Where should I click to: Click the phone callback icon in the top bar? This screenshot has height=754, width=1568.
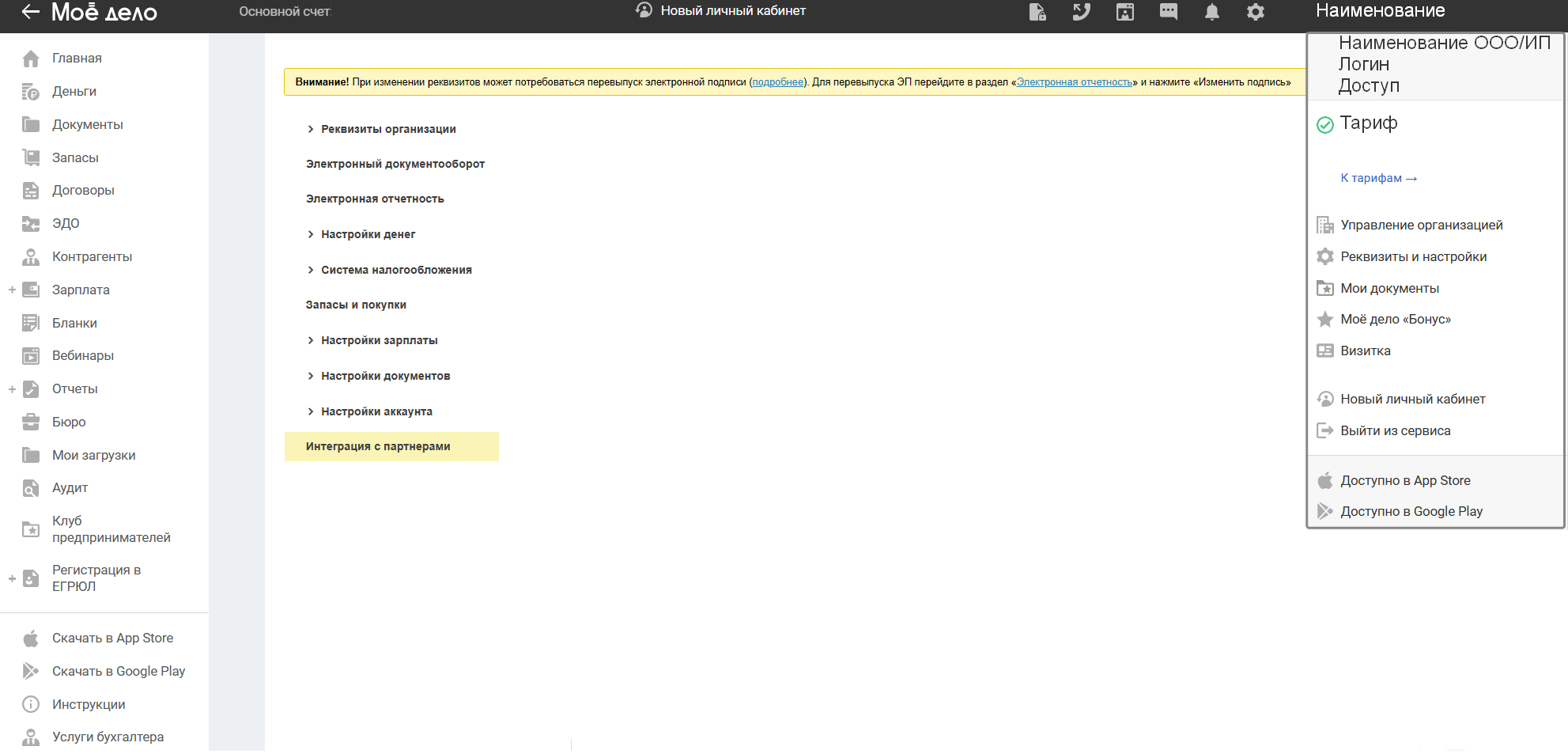[x=1081, y=12]
